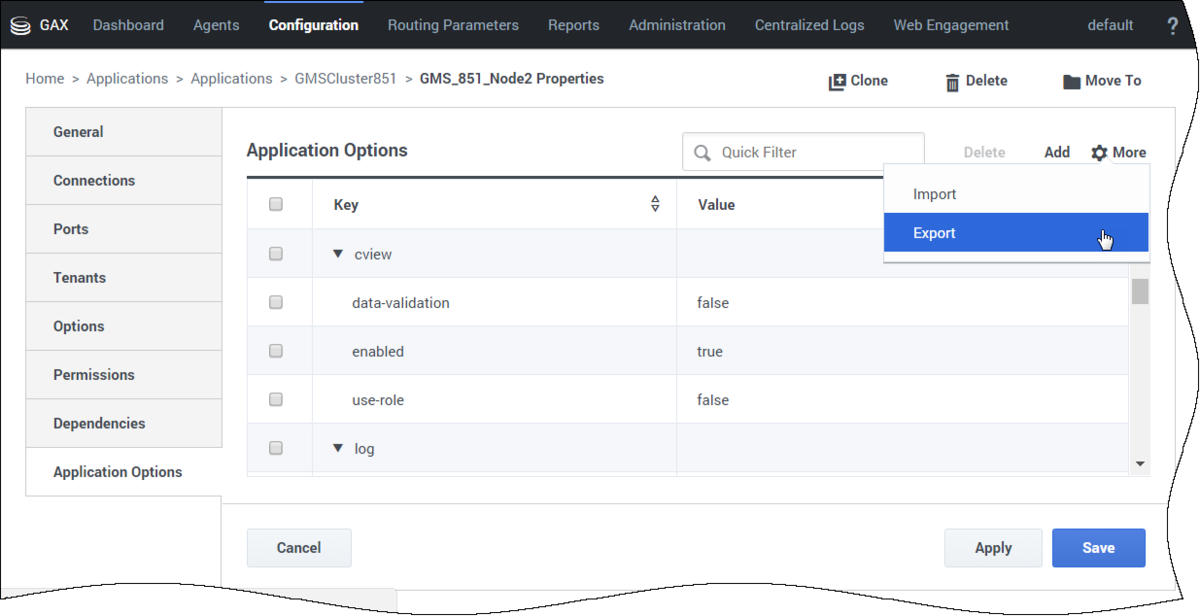Open the help question mark icon
Image resolution: width=1200 pixels, height=616 pixels.
(1173, 26)
